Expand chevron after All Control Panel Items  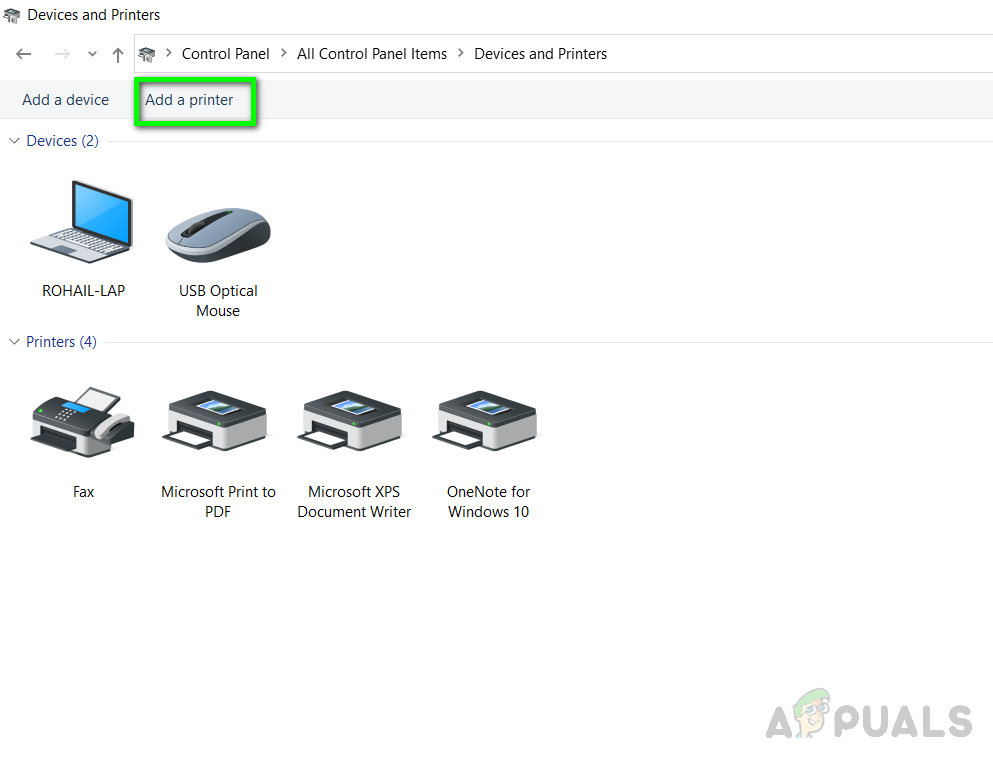(x=460, y=53)
